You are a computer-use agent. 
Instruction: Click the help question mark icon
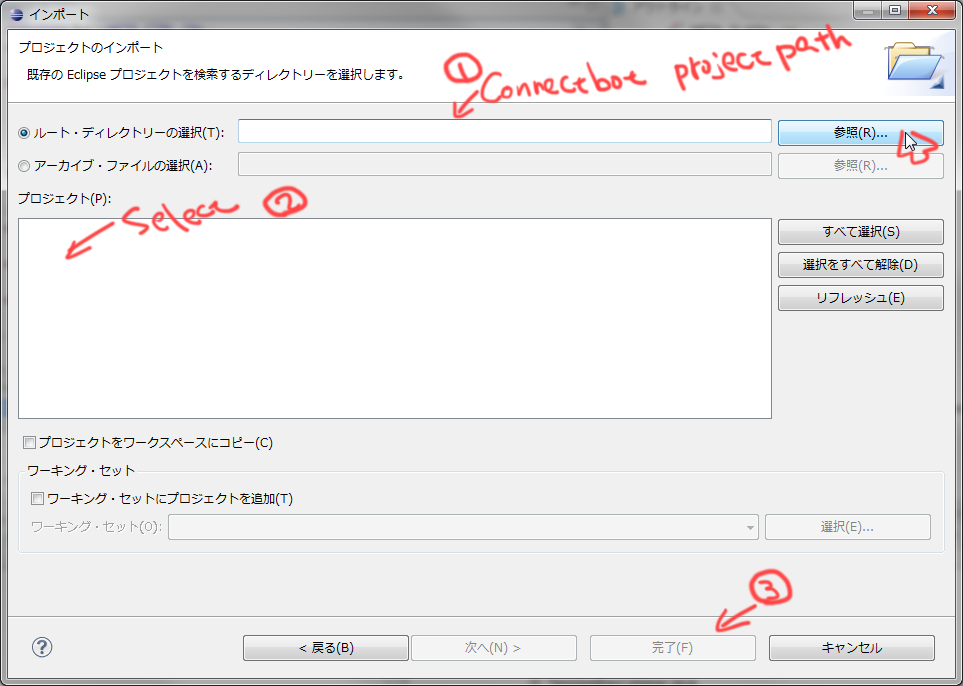[42, 647]
